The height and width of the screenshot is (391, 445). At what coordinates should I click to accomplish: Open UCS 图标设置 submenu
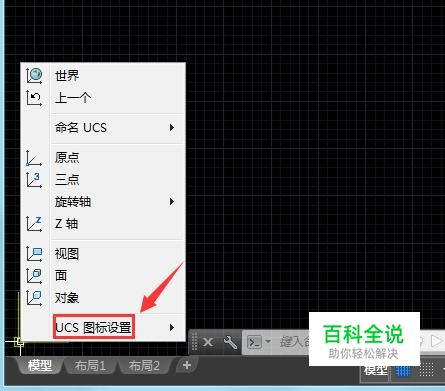(103, 328)
